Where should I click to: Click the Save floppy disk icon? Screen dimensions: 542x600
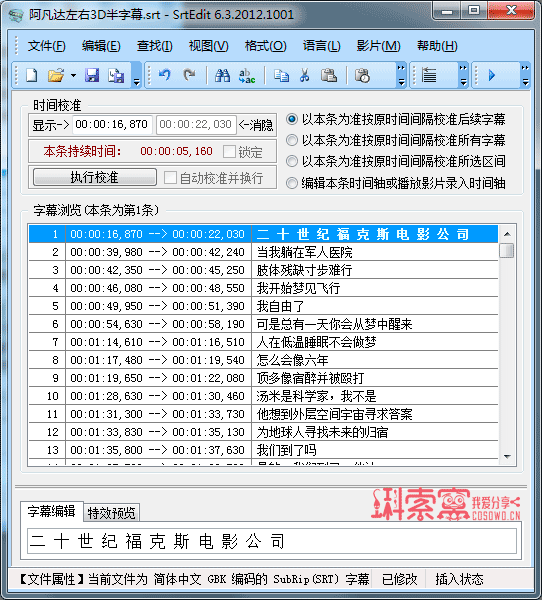click(x=92, y=75)
